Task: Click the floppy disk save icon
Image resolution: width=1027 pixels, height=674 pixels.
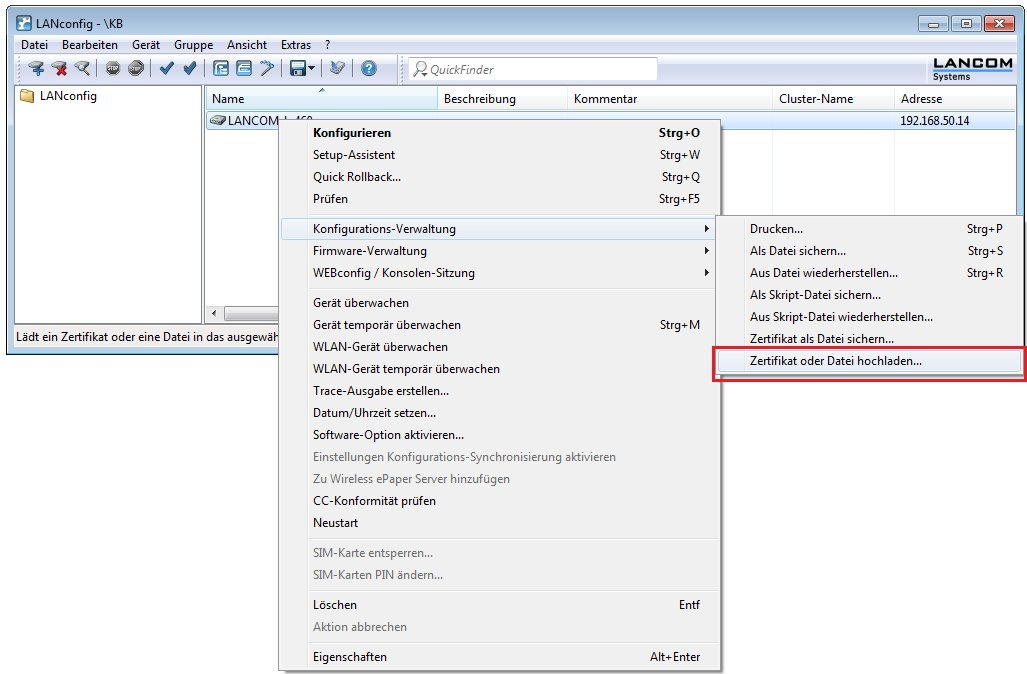Action: (x=297, y=69)
